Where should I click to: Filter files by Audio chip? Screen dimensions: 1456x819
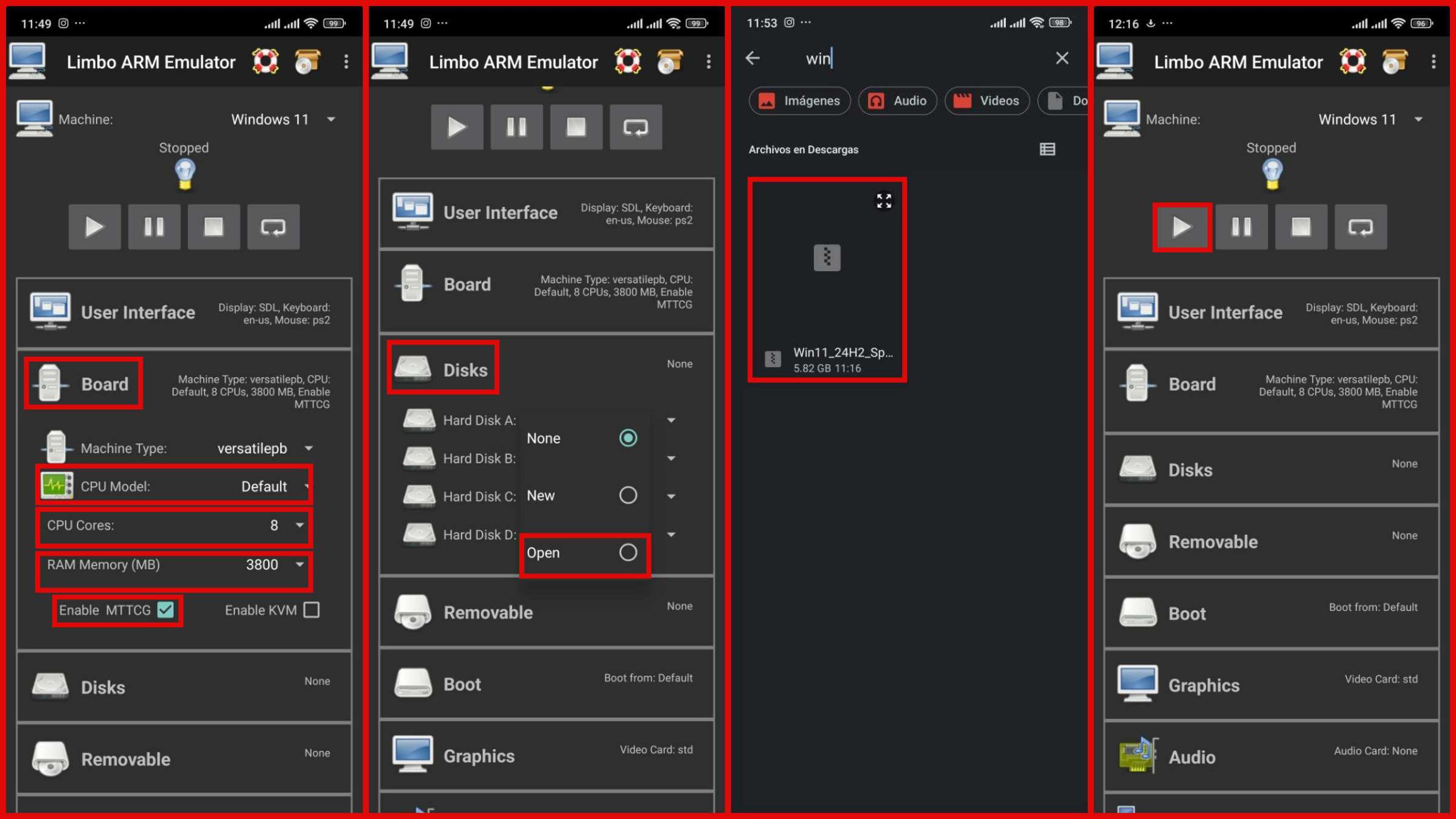897,100
